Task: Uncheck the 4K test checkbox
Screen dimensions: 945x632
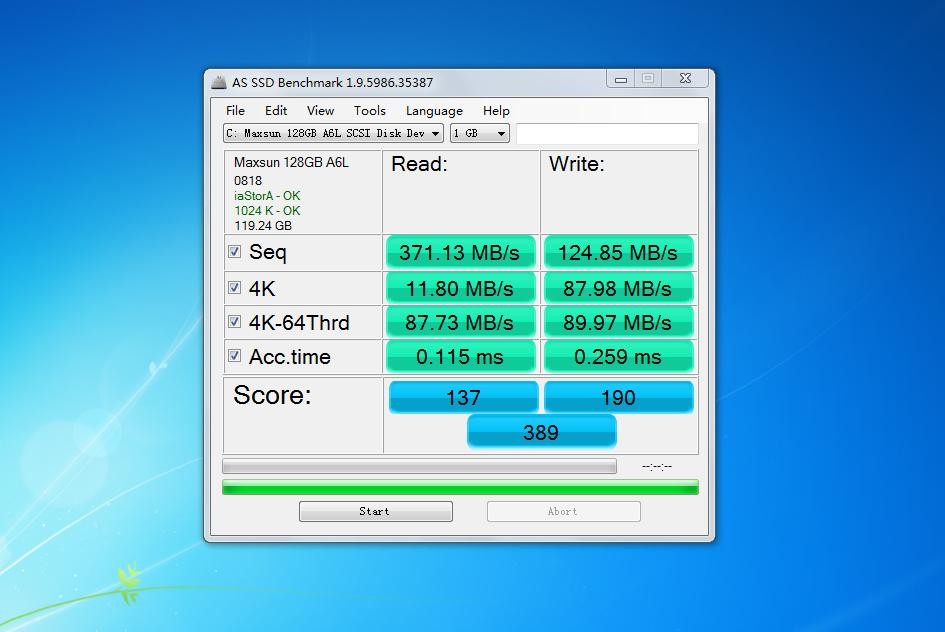Action: (x=234, y=288)
